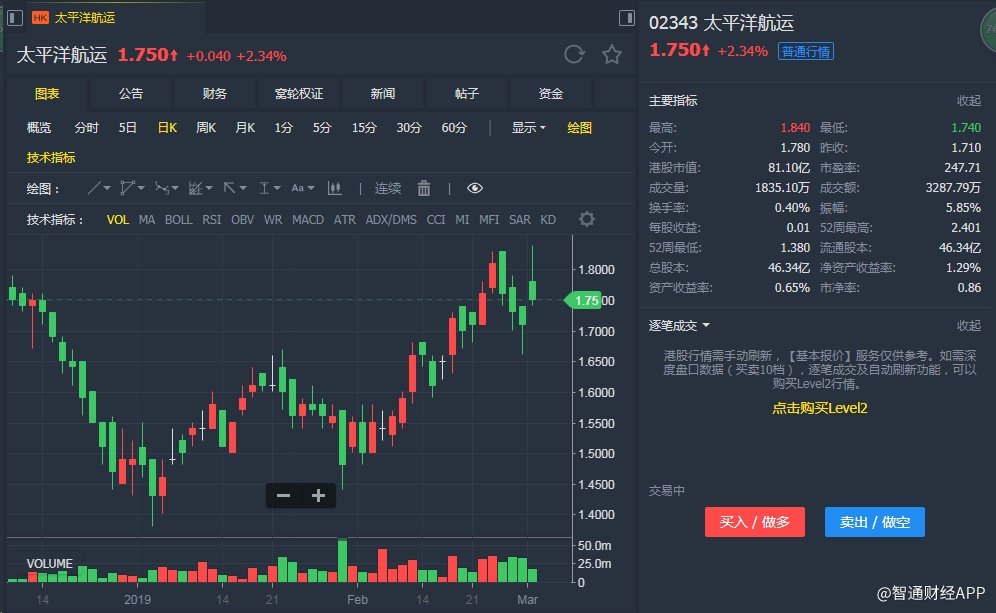Open the polyline tool dropdown arrow

[141, 188]
